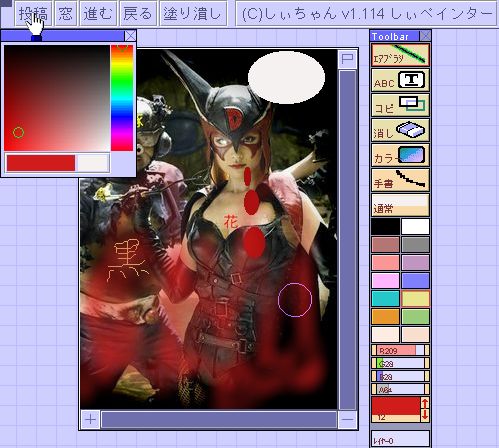
Task: Choose the ABC text tool
Action: pos(400,80)
